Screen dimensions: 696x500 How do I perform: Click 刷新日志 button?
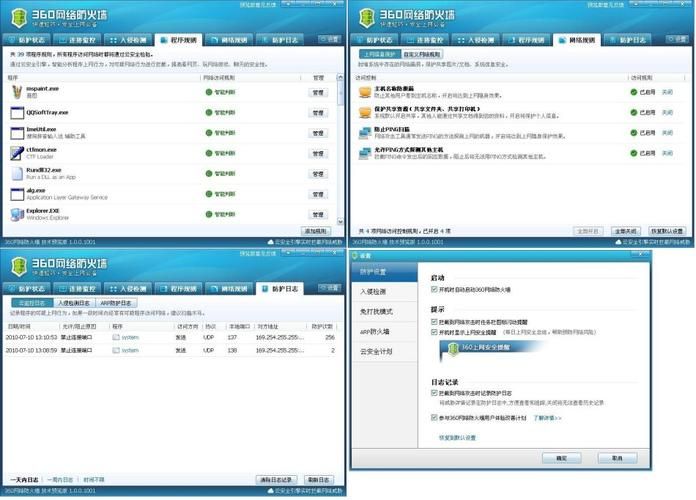(319, 480)
